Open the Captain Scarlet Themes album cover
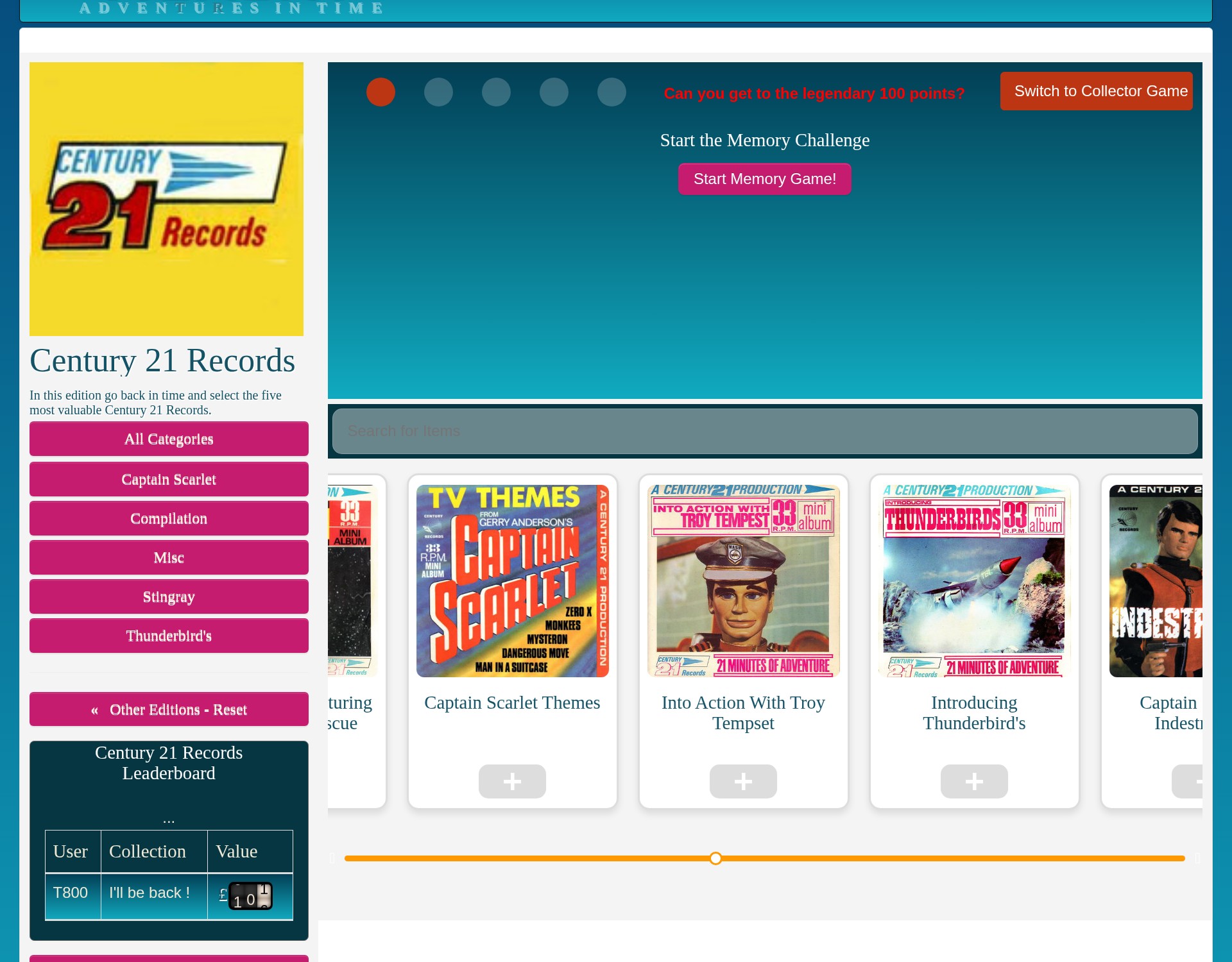Screen dimensions: 1232x962 point(512,581)
